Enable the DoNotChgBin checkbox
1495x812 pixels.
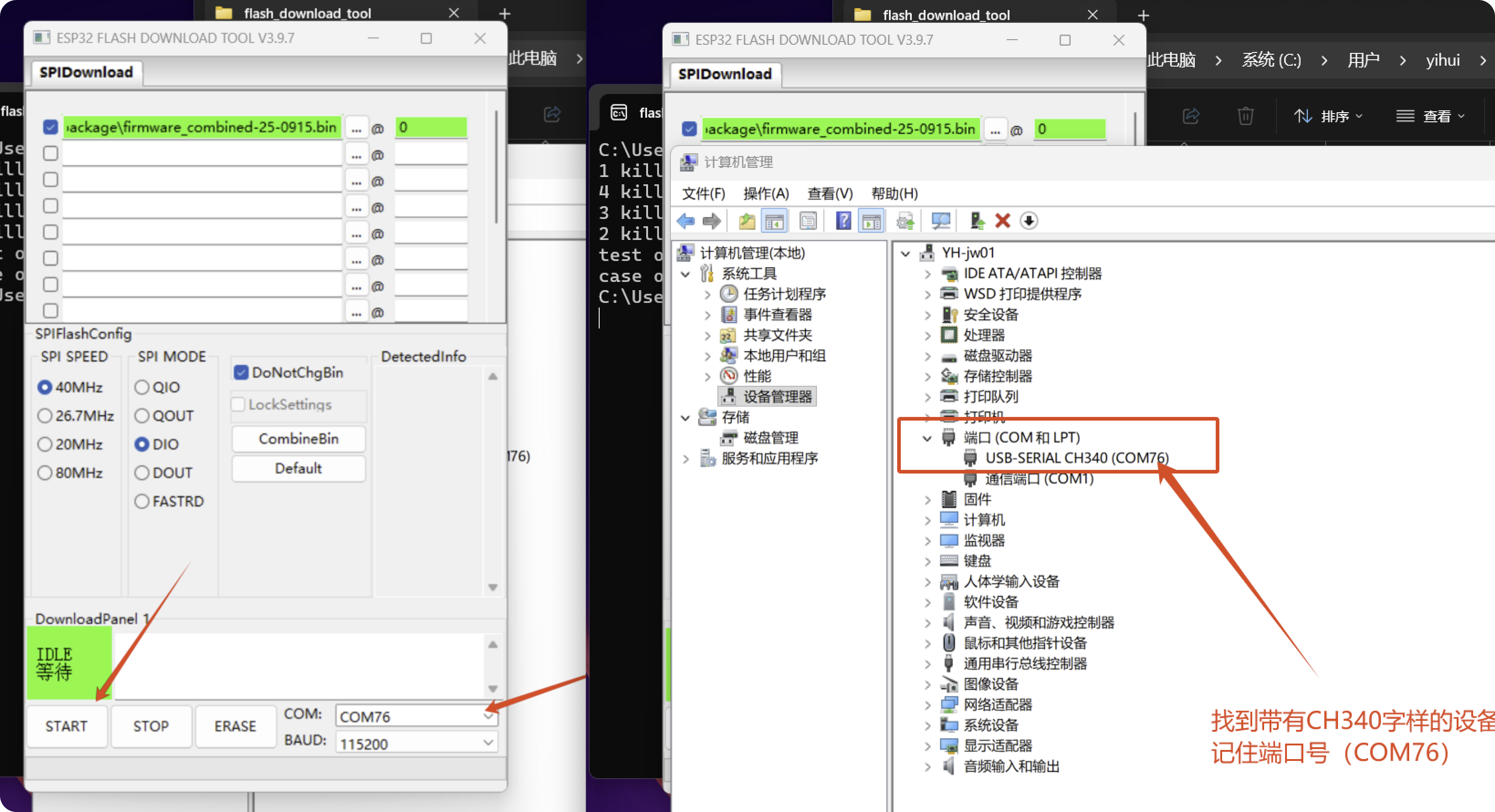tap(241, 372)
